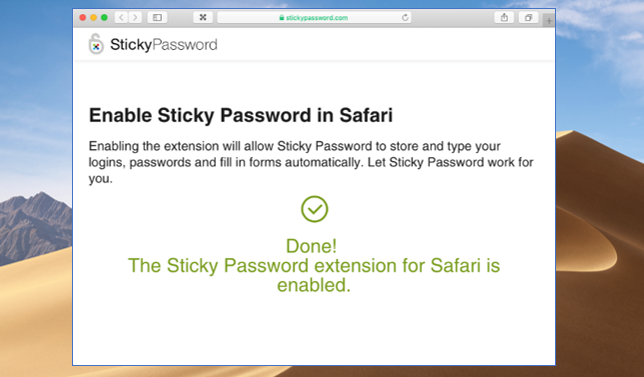Go forward with Safari's forward arrow
644x377 pixels.
tap(135, 18)
